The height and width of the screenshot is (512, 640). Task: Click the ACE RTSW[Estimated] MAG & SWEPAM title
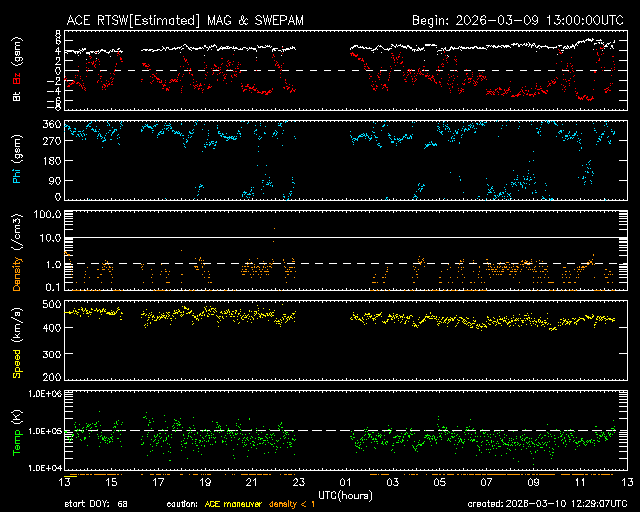pos(185,20)
